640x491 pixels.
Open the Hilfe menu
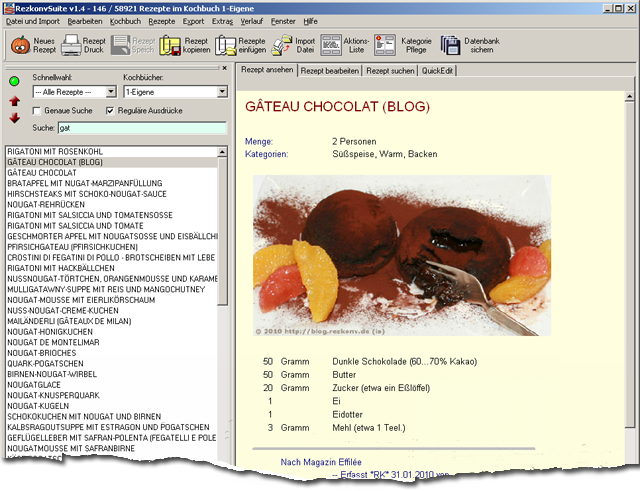coord(310,21)
